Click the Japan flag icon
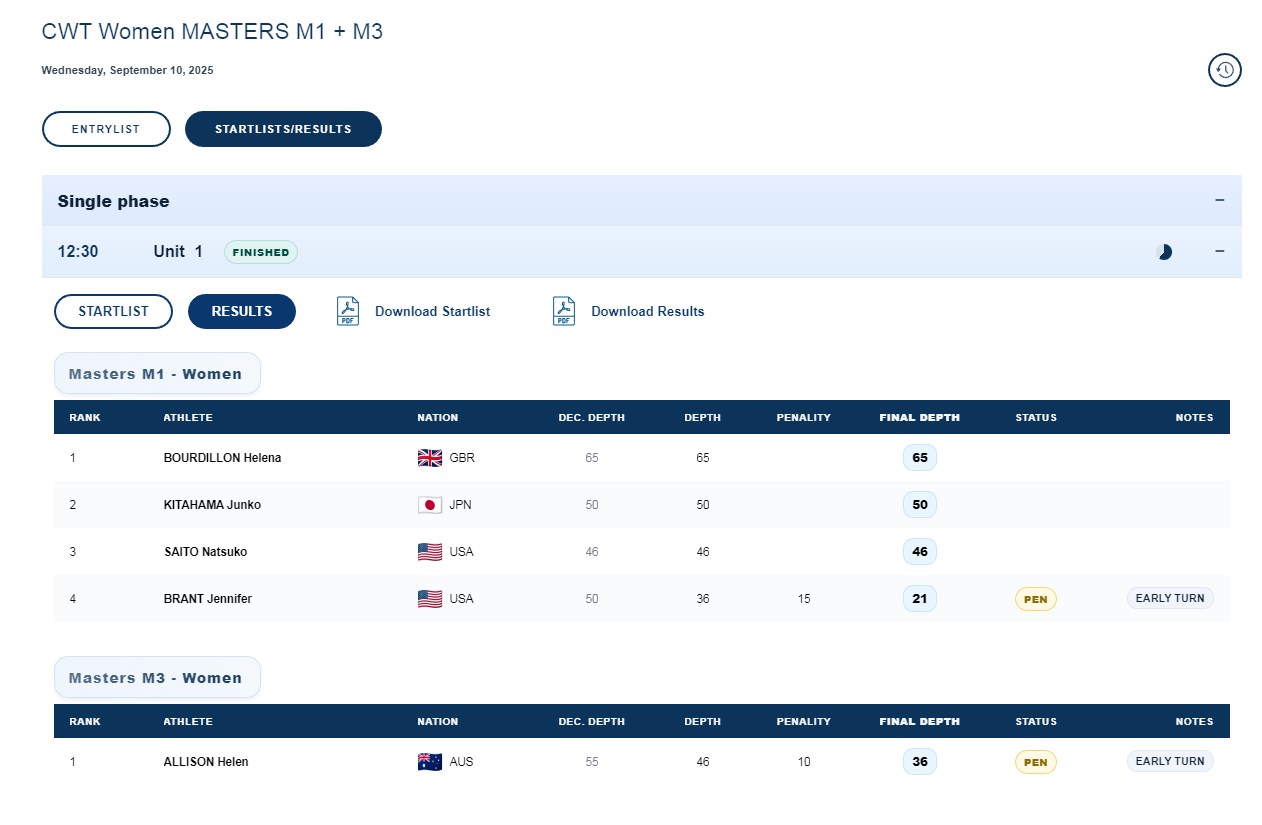Image resolution: width=1262 pixels, height=825 pixels. point(429,505)
